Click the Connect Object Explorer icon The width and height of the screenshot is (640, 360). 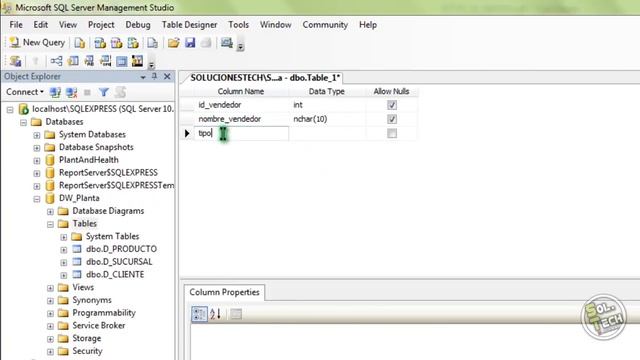pos(55,93)
